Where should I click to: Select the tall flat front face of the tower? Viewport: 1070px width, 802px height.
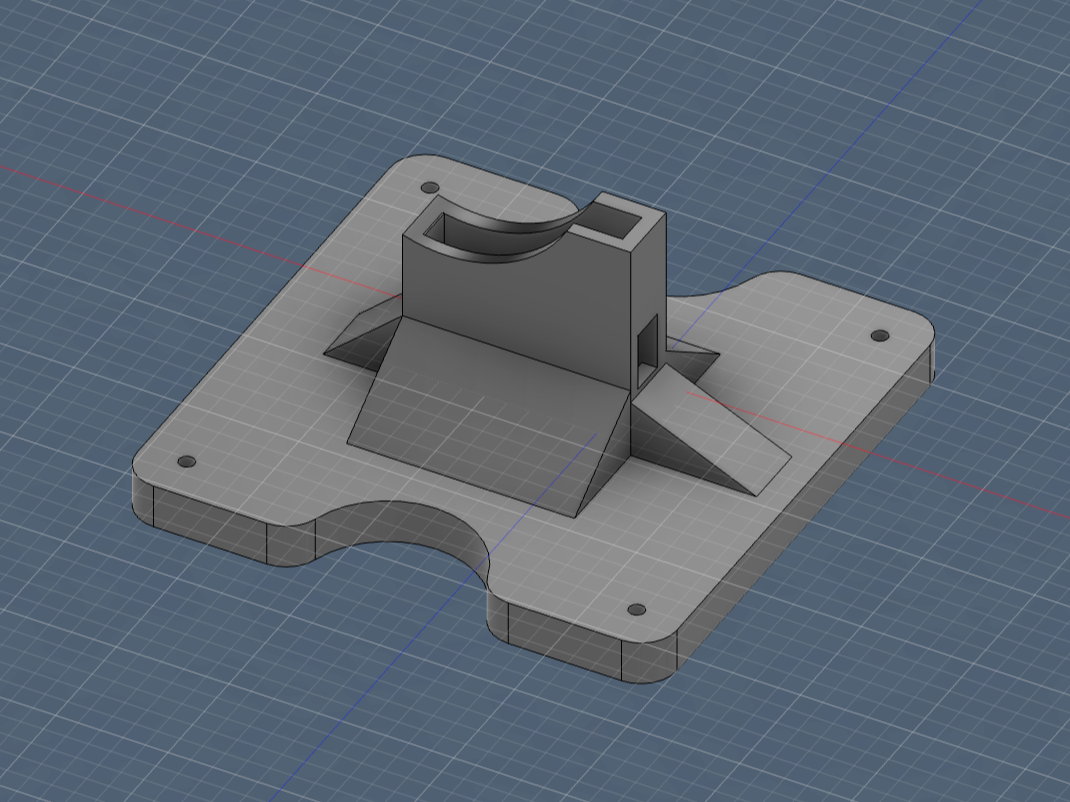[x=516, y=304]
